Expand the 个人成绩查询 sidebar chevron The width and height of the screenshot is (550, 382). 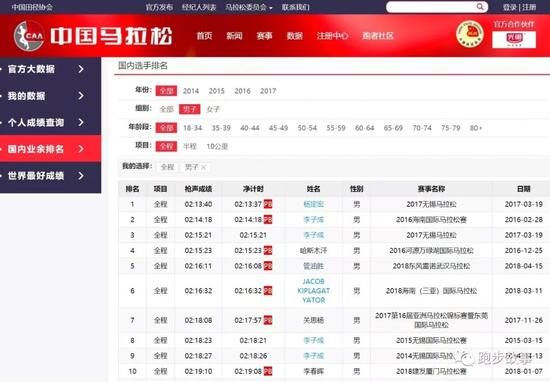pyautogui.click(x=81, y=122)
